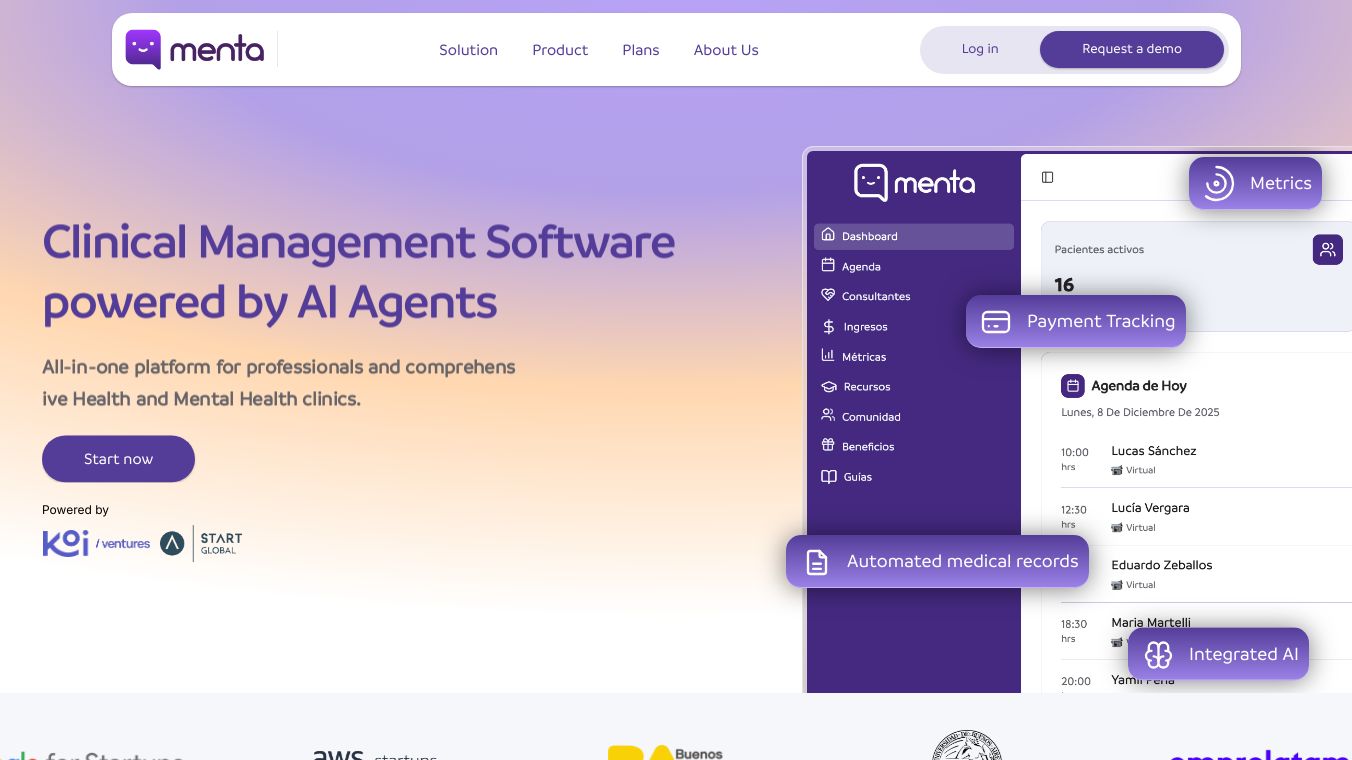Screen dimensions: 1352x760
Task: Click the Ingresos dollar icon
Action: (828, 326)
